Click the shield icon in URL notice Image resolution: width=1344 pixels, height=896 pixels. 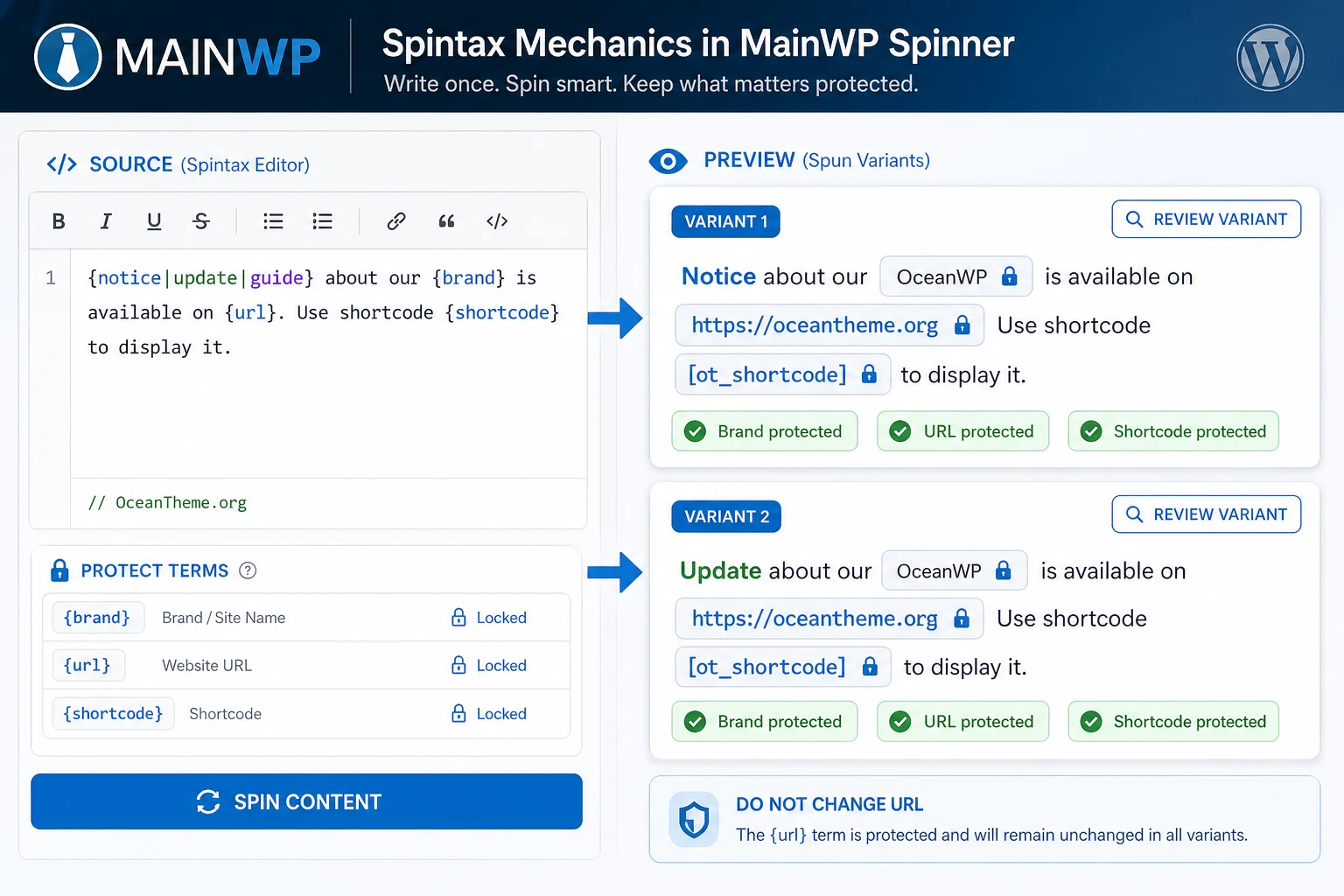point(694,820)
